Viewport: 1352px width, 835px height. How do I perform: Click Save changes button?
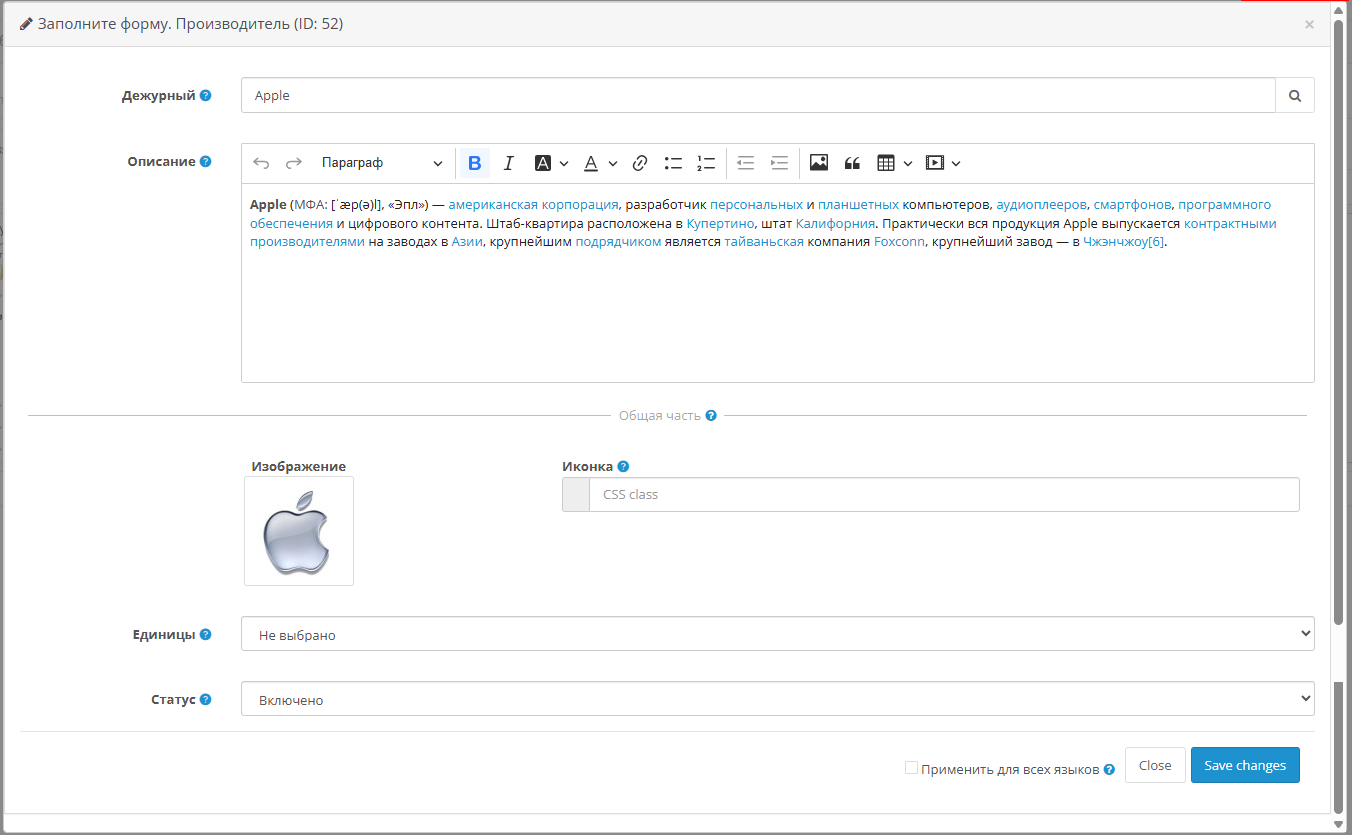[1245, 765]
